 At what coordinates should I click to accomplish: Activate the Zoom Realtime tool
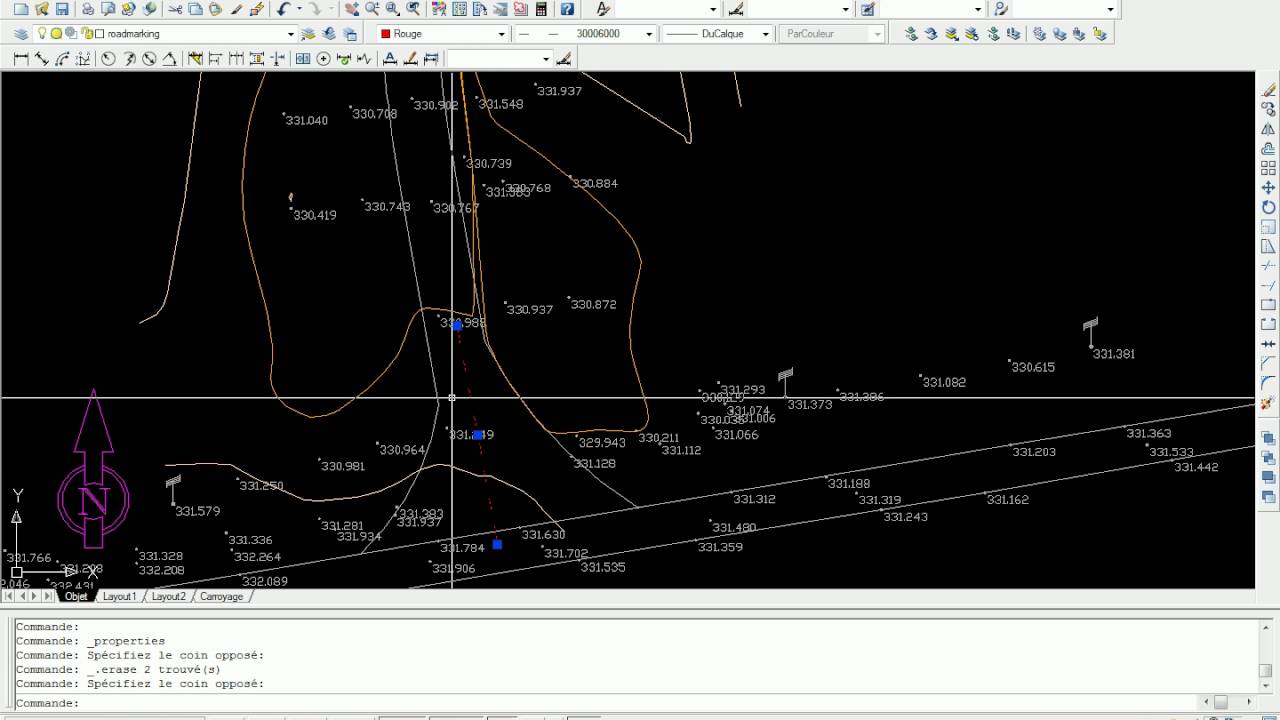click(x=372, y=9)
